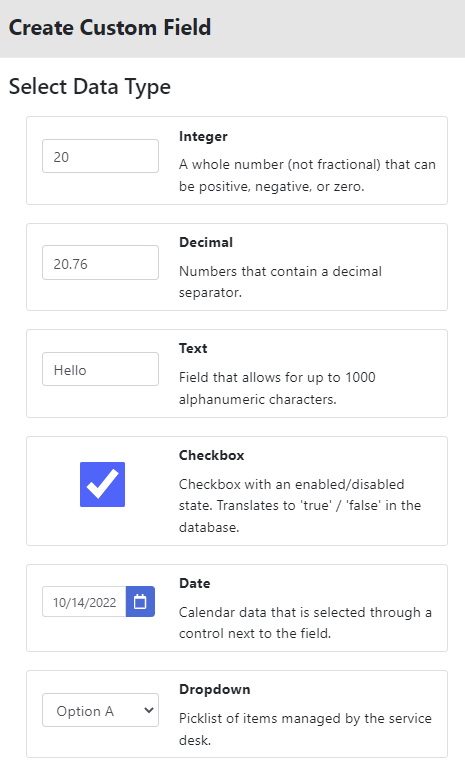Screen dimensions: 465x772
Task: Select the Date data type heading
Action: pyautogui.click(x=195, y=583)
